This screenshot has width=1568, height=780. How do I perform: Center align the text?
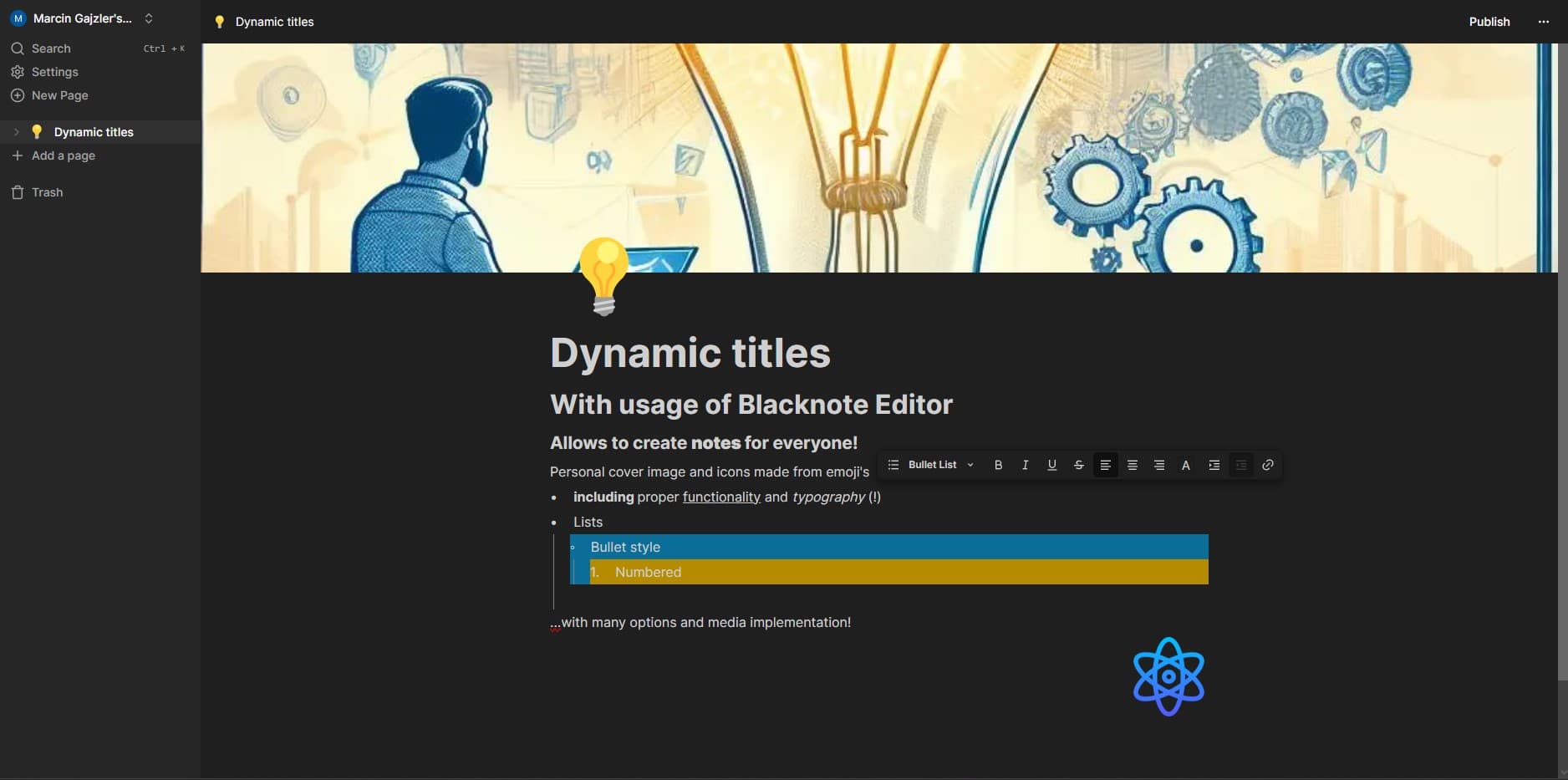coord(1132,465)
